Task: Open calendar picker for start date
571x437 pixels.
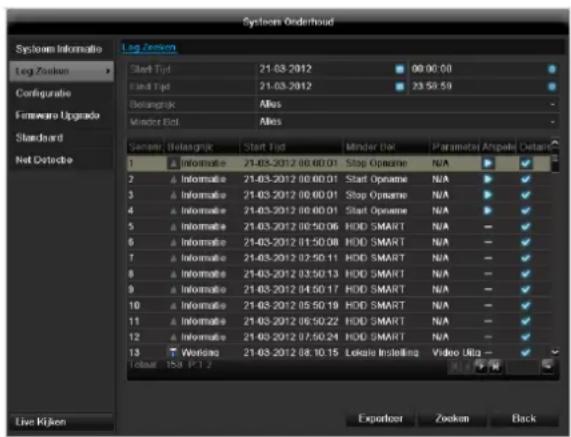Action: pyautogui.click(x=399, y=69)
